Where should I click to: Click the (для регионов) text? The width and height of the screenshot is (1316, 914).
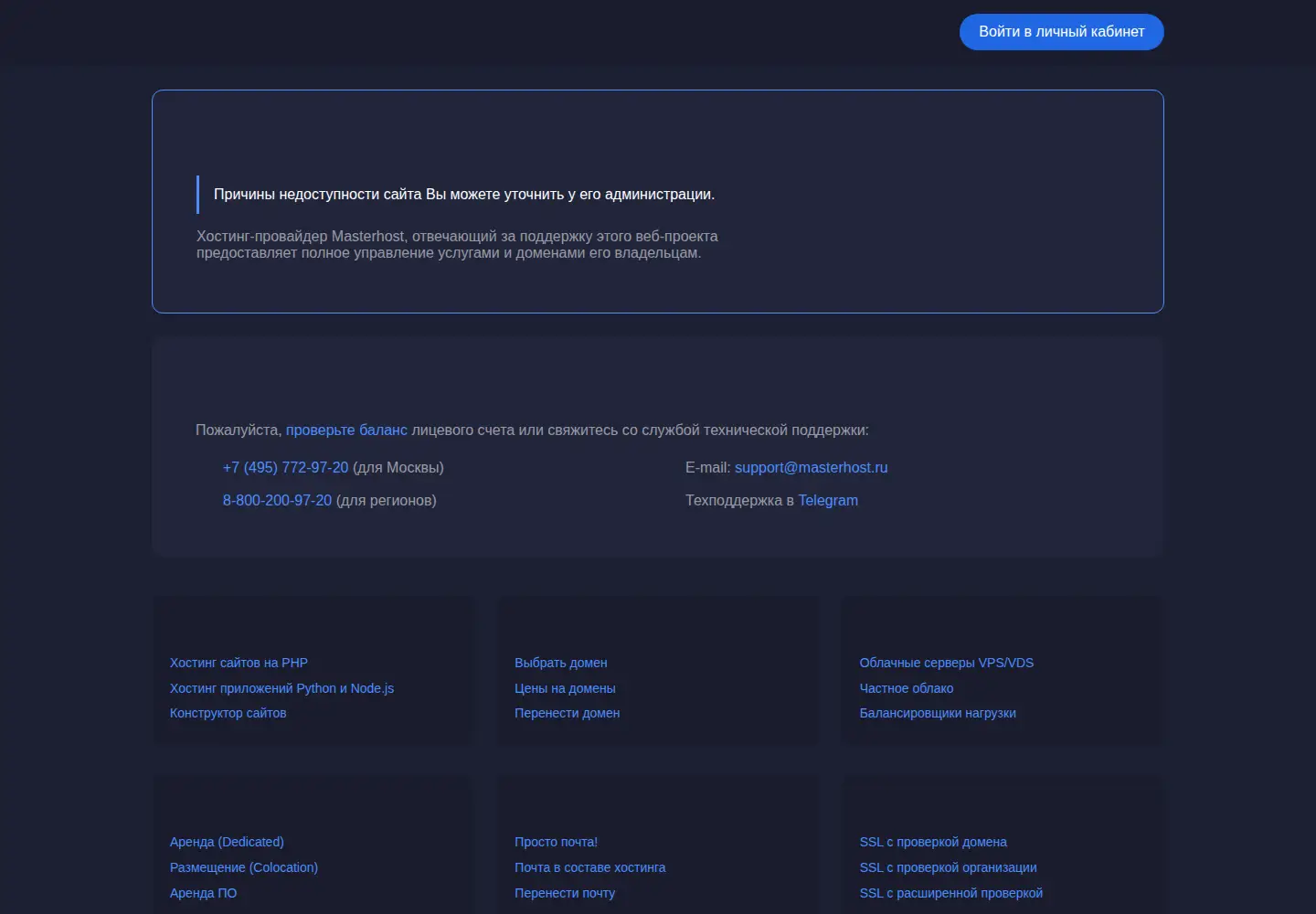pos(387,501)
